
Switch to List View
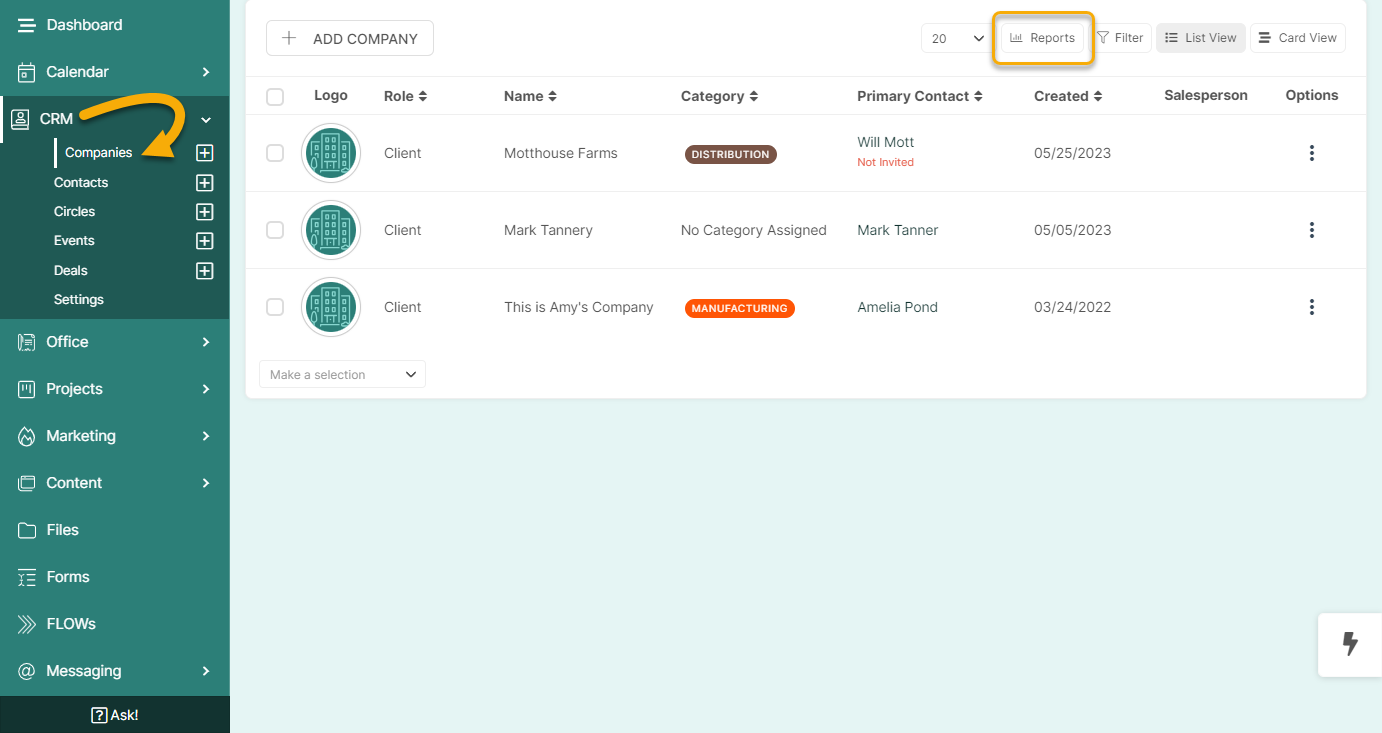click(1201, 38)
